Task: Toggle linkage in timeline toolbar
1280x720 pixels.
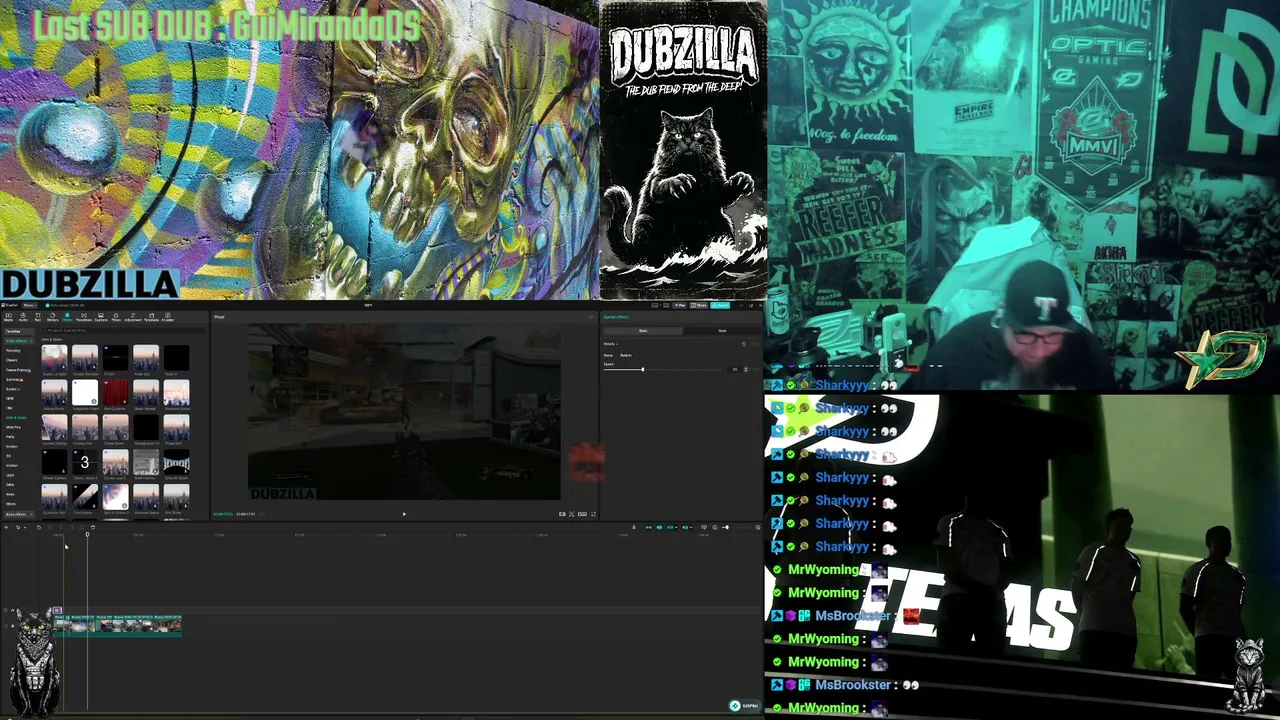Action: (670, 527)
